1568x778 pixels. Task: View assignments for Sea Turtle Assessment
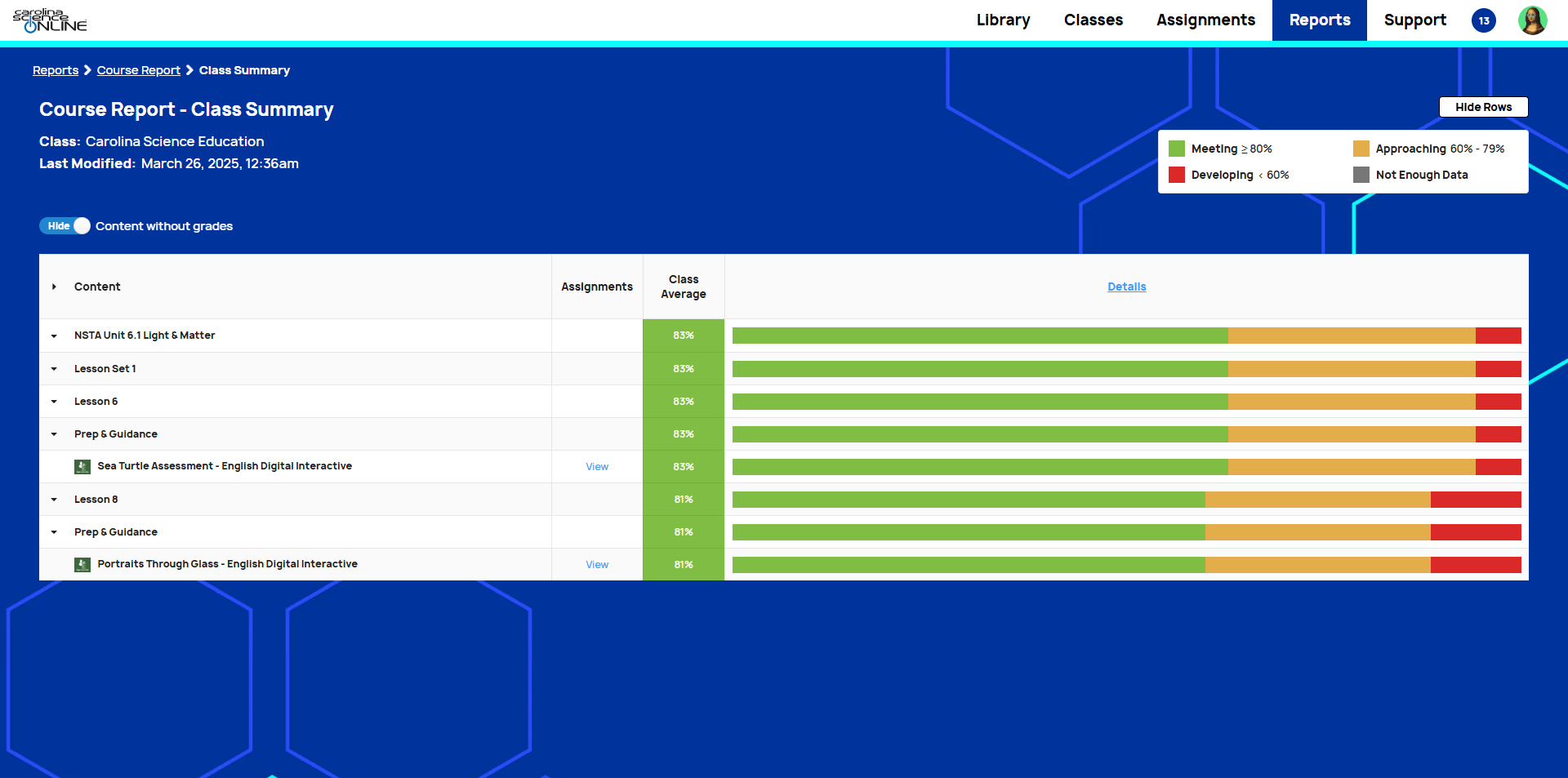(x=597, y=467)
